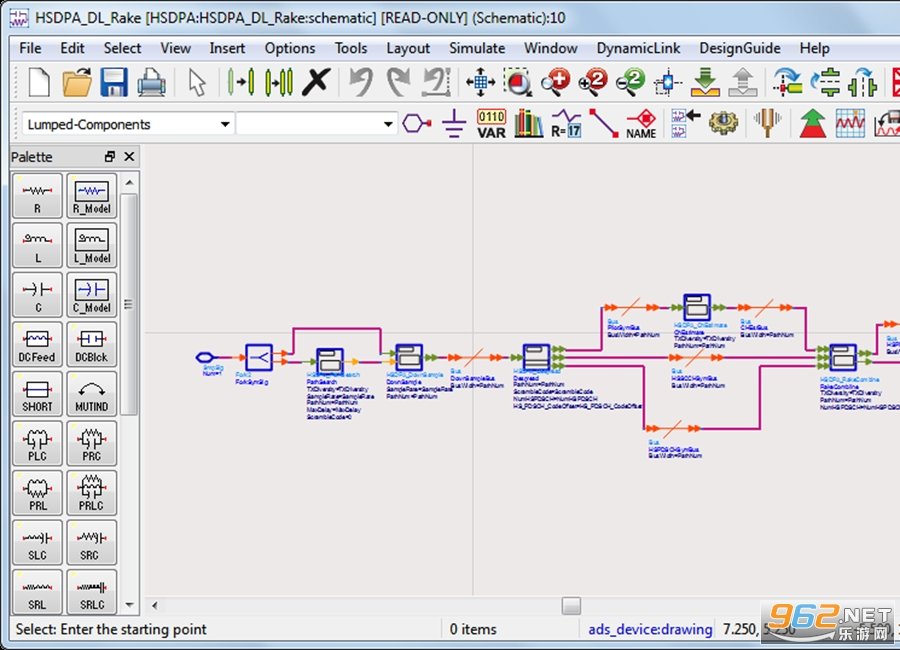Click the DownSample block in schematic
Viewport: 900px width, 650px height.
click(409, 358)
